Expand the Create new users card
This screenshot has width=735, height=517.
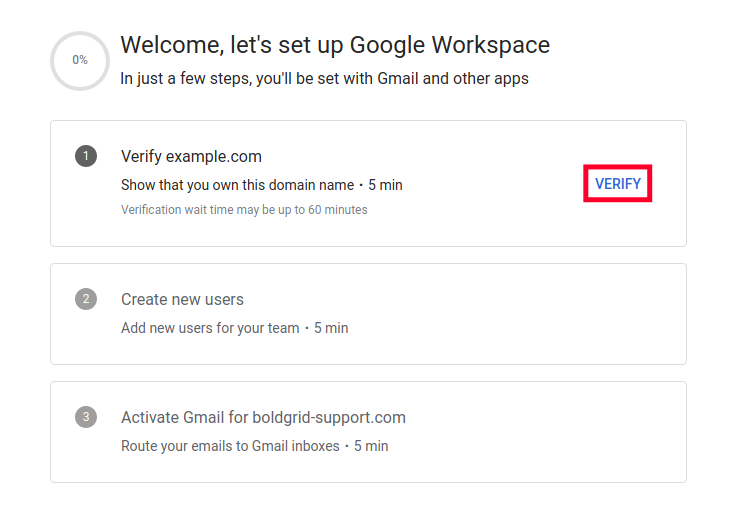[x=500, y=314]
